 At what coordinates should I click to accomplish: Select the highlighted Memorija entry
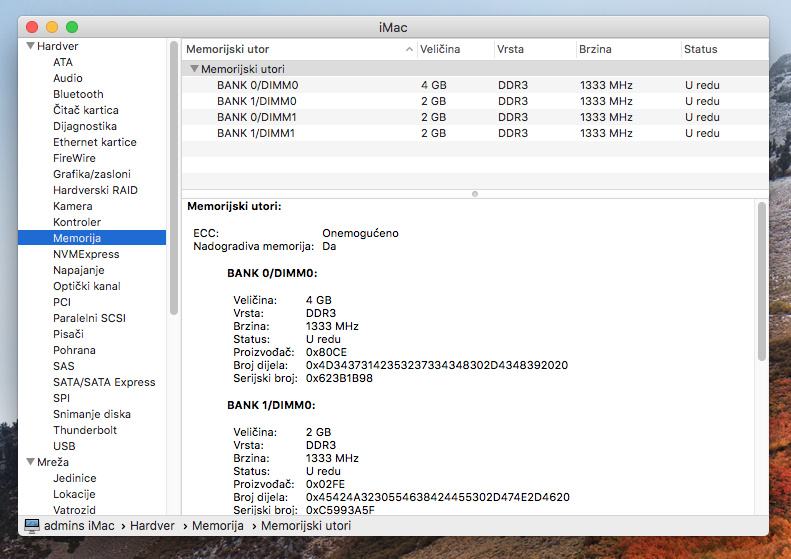pos(92,238)
